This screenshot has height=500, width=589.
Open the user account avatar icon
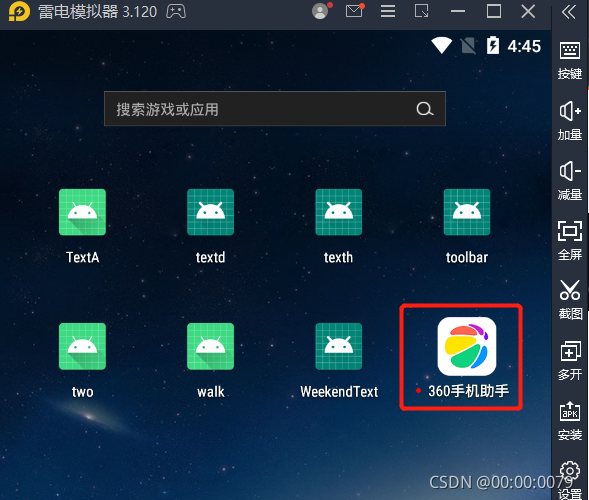tap(320, 11)
